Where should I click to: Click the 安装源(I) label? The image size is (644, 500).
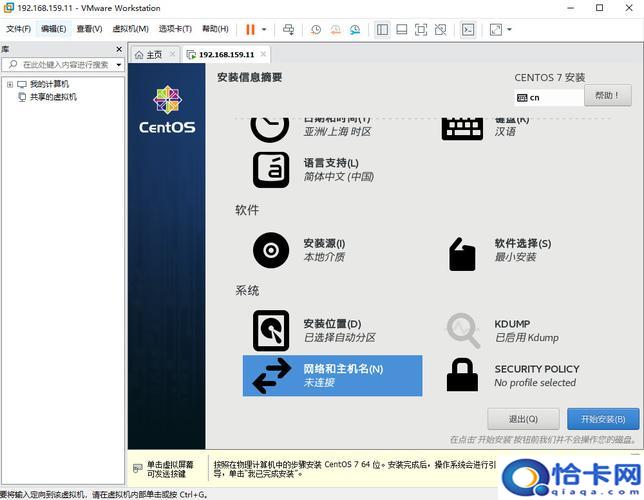tap(324, 244)
